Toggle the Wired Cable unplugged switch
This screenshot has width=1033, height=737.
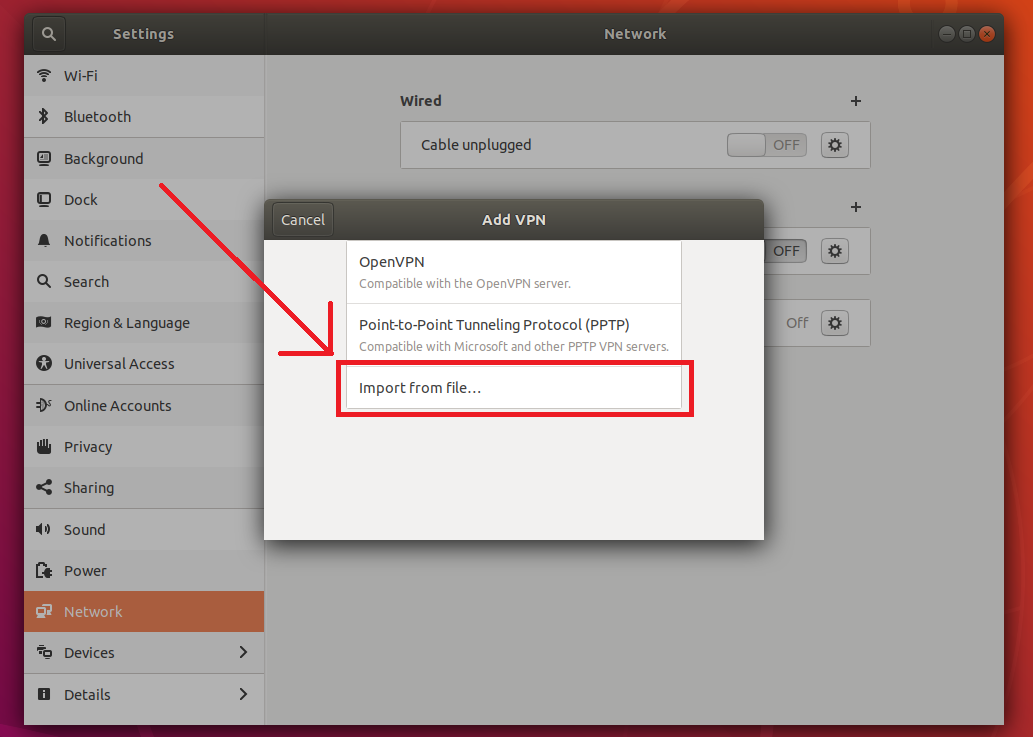point(767,145)
